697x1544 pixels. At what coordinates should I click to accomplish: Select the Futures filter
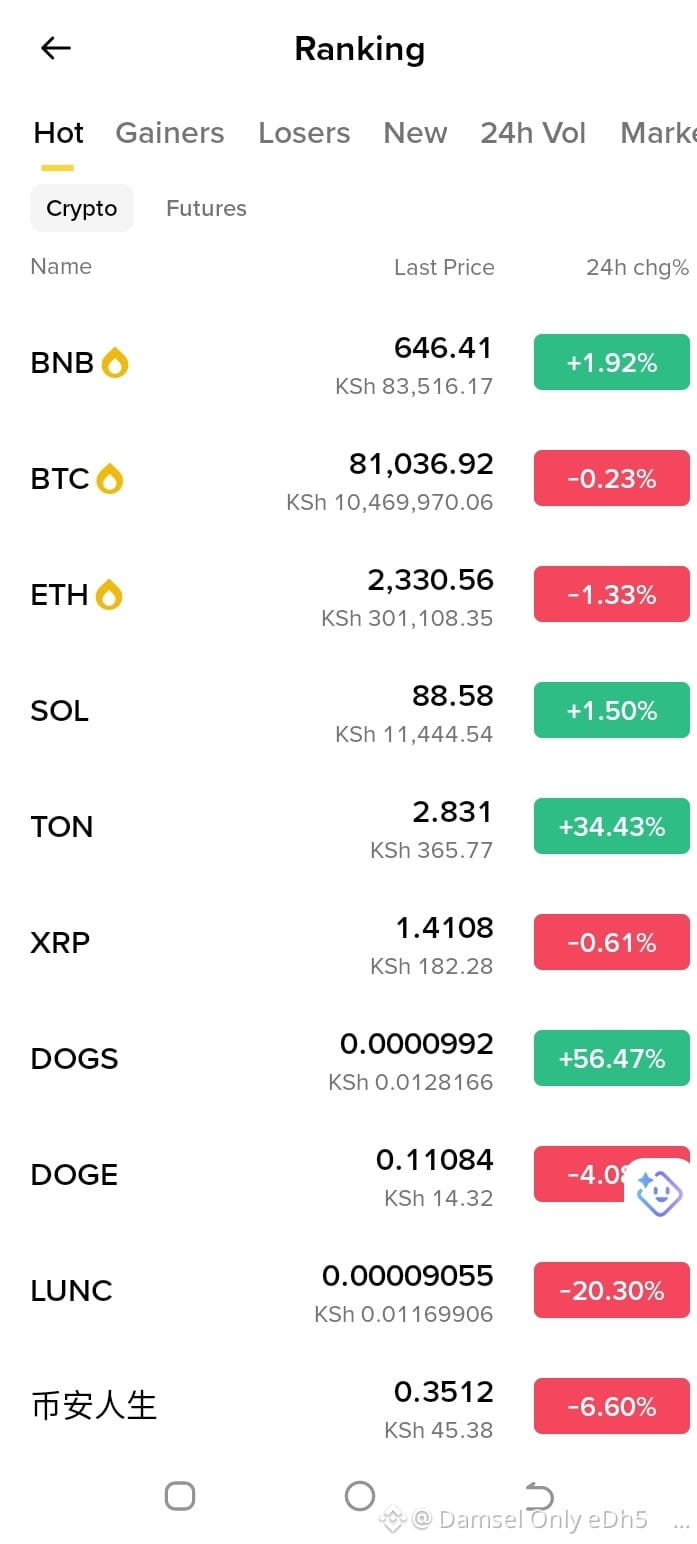(x=206, y=208)
